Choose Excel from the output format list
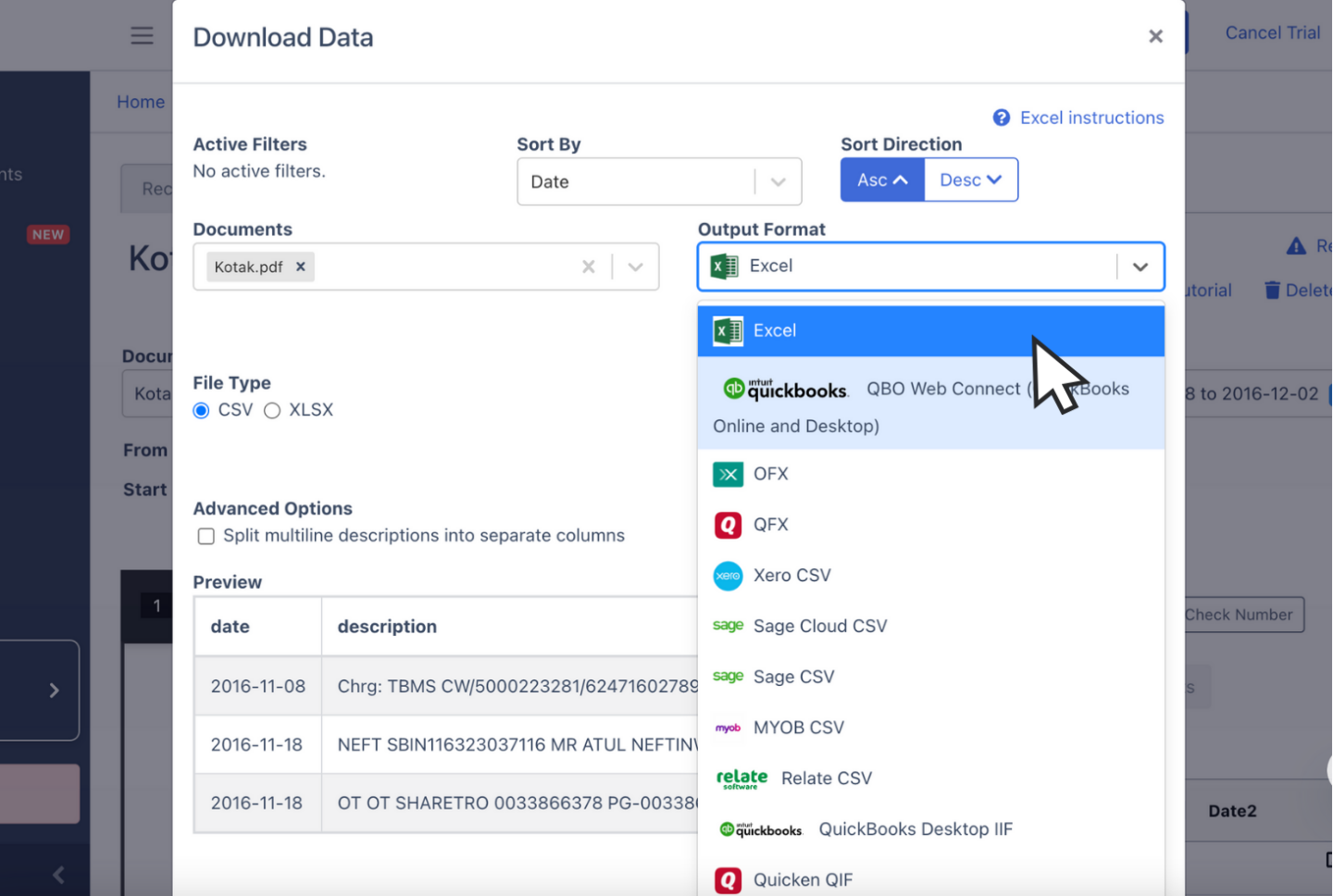The width and height of the screenshot is (1333, 896). point(931,330)
